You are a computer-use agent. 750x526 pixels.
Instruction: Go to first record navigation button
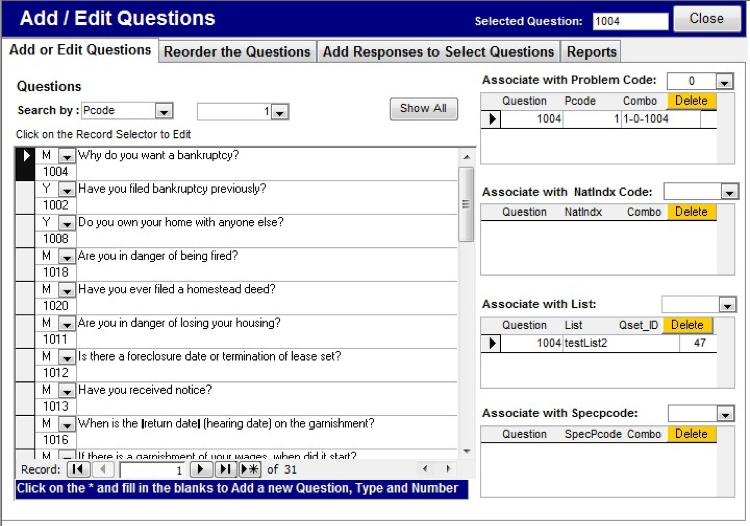click(x=78, y=469)
